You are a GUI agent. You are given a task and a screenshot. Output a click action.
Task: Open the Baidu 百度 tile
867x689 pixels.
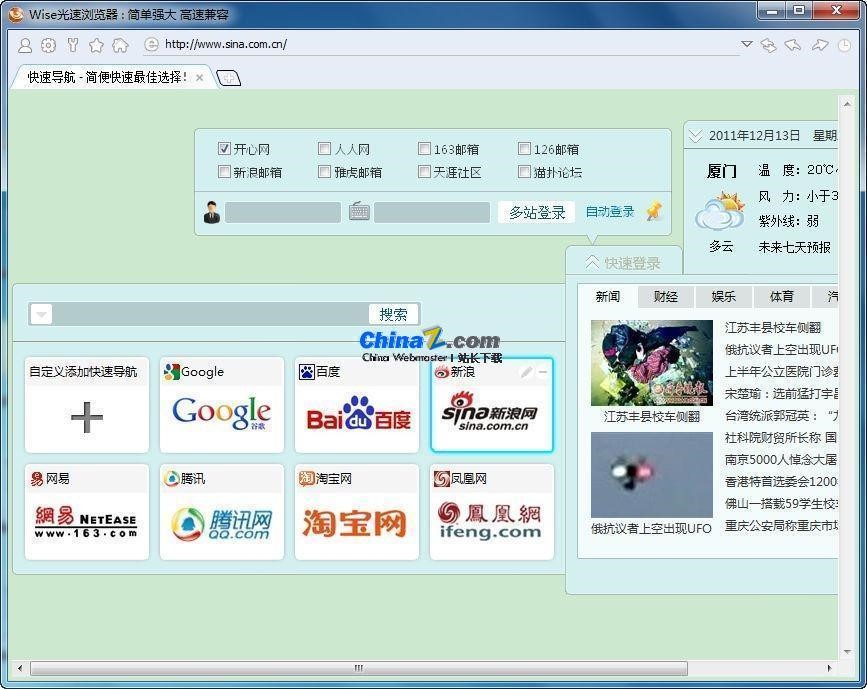(x=357, y=405)
